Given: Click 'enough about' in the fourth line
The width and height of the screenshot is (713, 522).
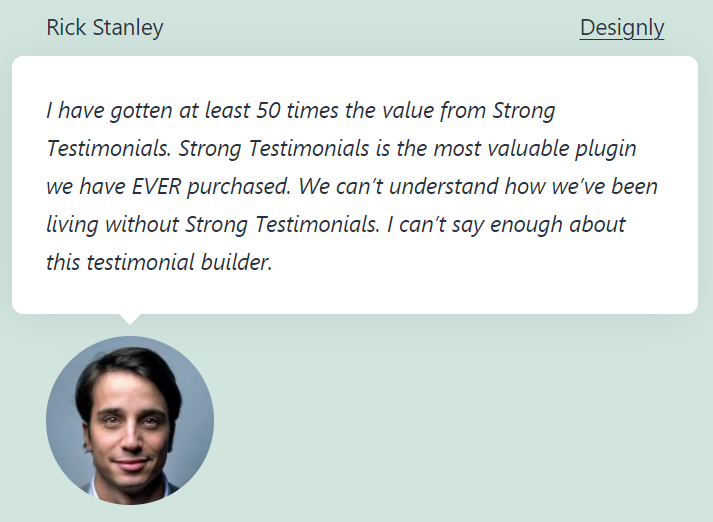Looking at the screenshot, I should click(558, 225).
